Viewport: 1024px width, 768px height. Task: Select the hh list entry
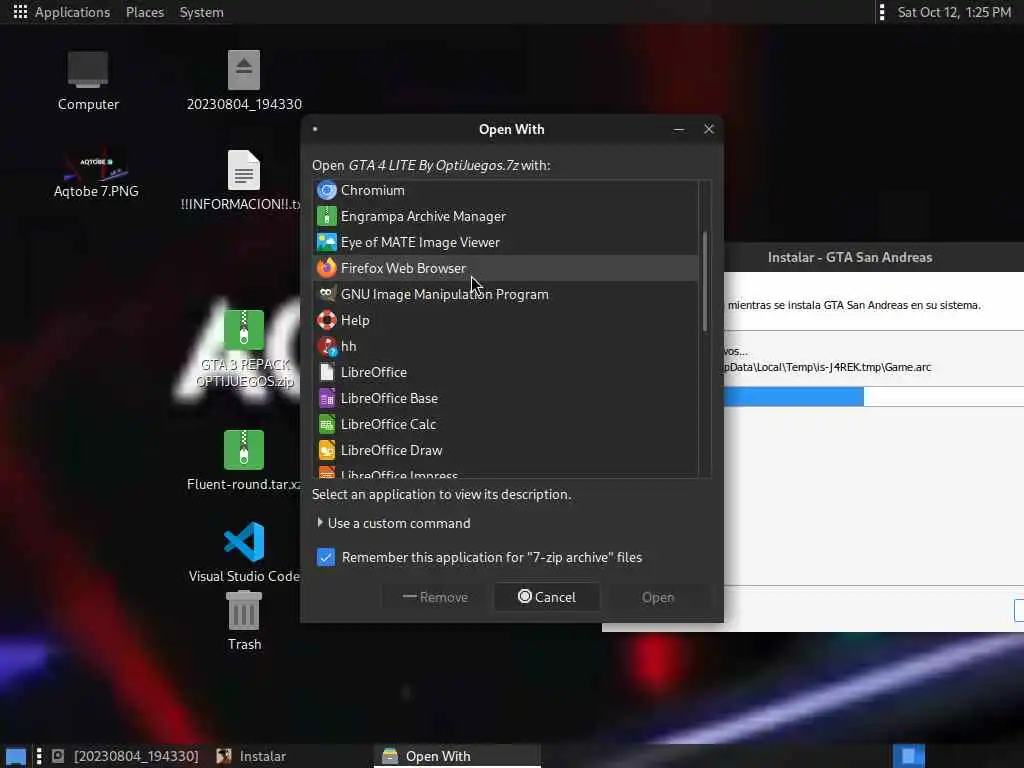[505, 346]
